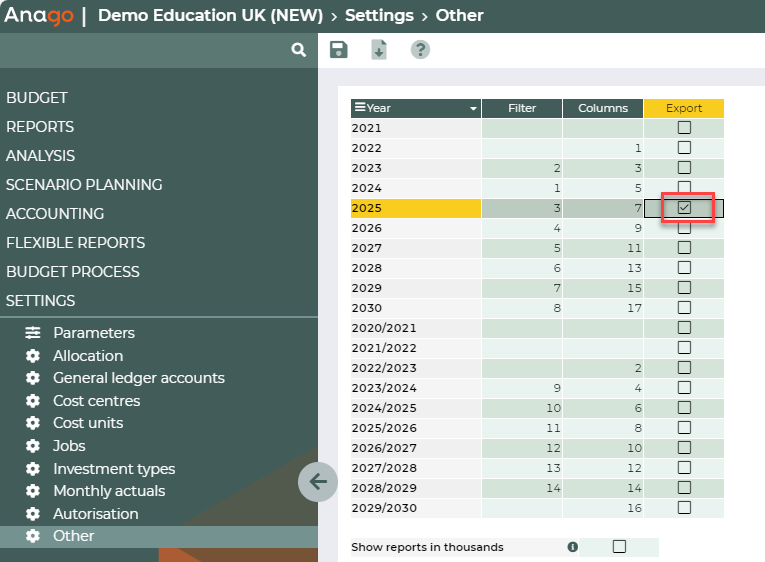Open the BUDGET PROCESS menu section
Screen dimensions: 765x562
pos(73,272)
